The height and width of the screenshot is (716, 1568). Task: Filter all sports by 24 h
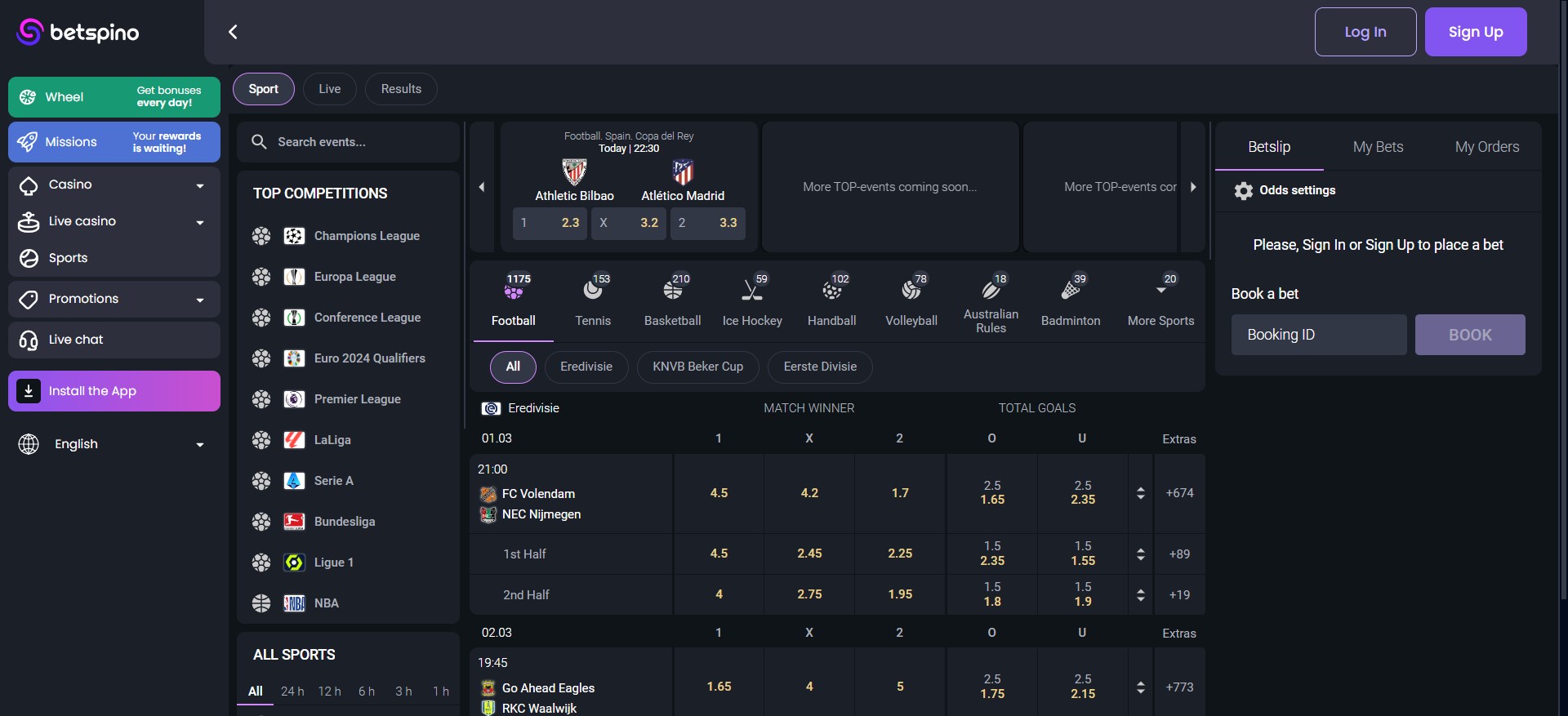(x=292, y=692)
